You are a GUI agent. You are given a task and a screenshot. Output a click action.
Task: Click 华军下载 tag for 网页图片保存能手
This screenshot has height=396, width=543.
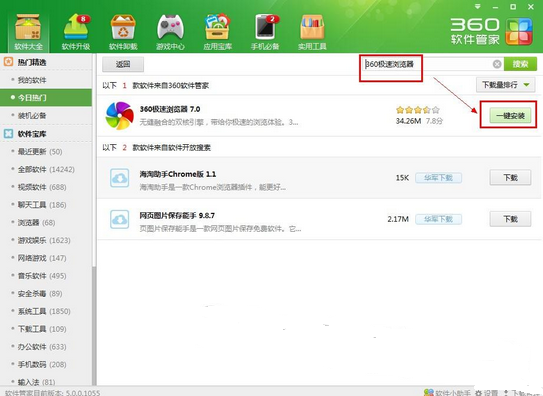click(438, 219)
